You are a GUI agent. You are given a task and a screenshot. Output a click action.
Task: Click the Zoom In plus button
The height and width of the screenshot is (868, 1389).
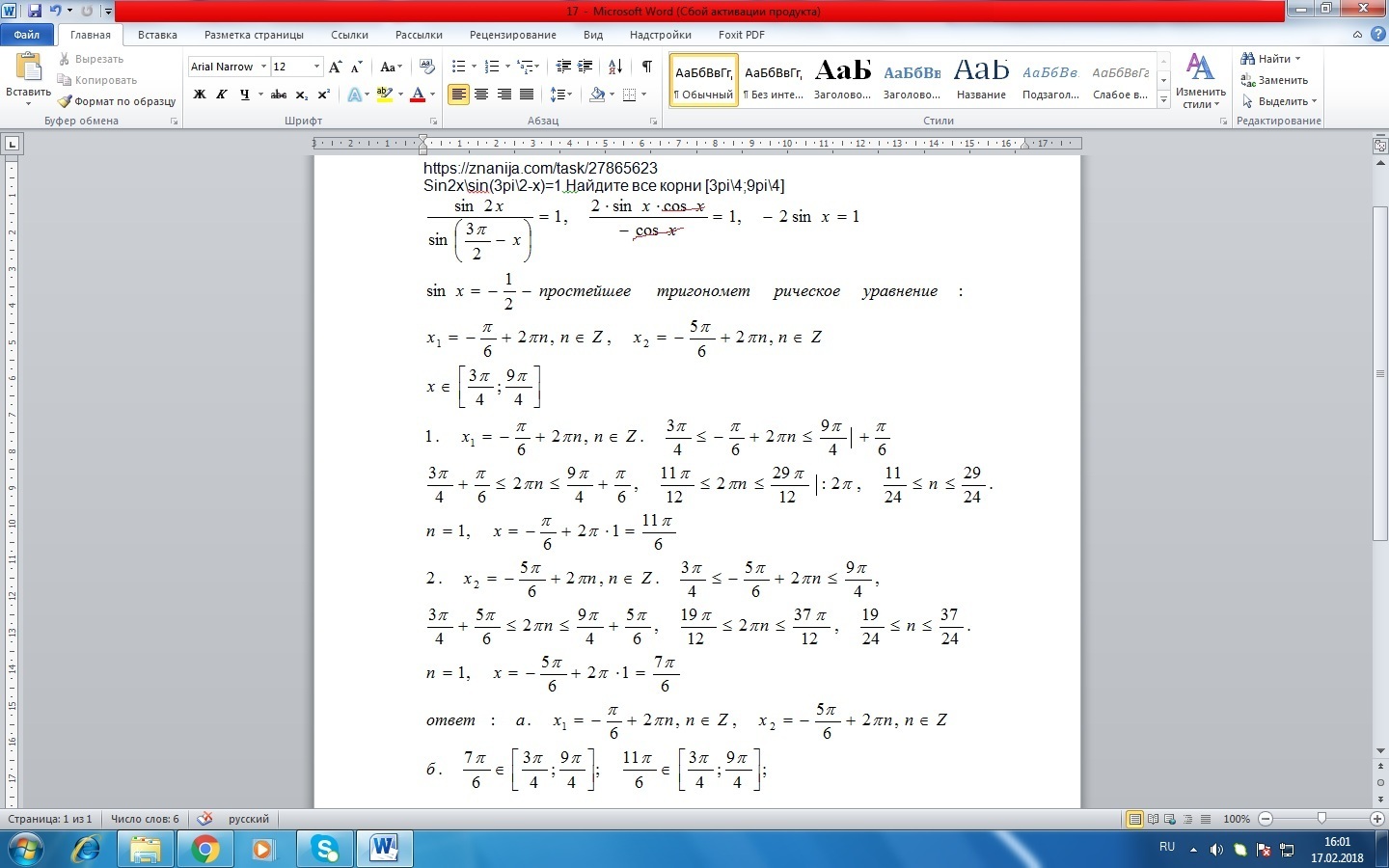coord(1377,819)
